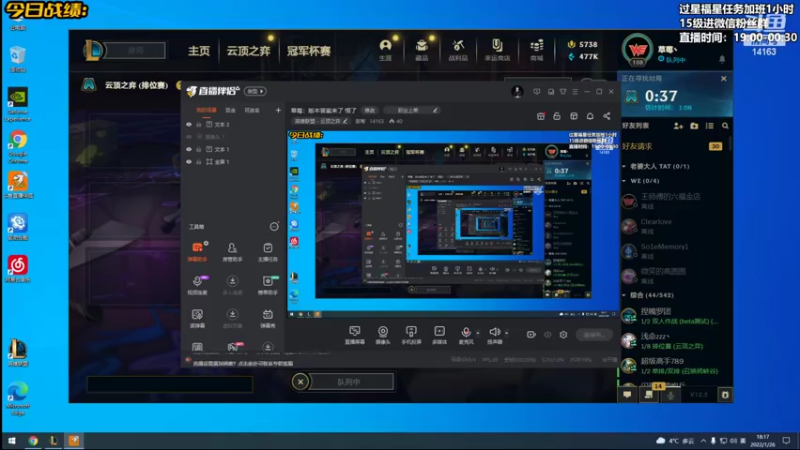800x450 pixels.
Task: Open League client profile icon 生涯
Action: 385,50
